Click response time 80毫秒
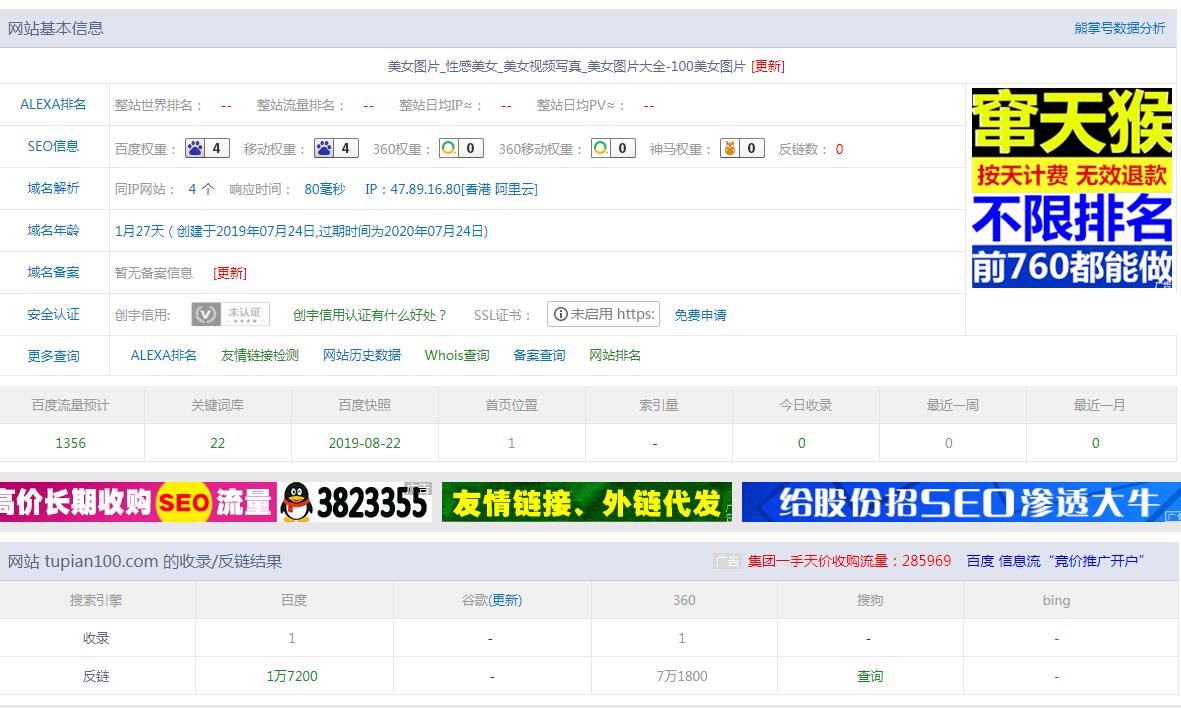 click(x=325, y=189)
